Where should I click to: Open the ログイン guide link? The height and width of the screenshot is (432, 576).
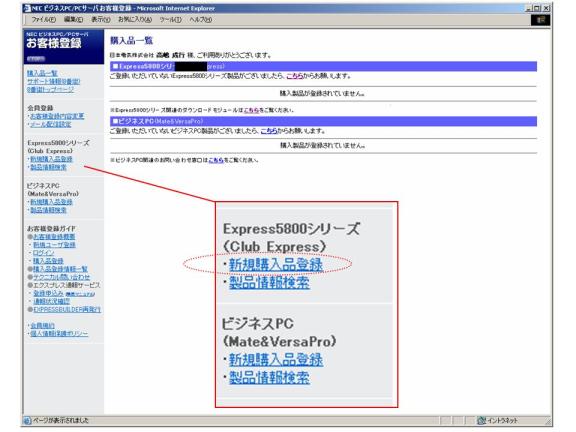point(43,253)
